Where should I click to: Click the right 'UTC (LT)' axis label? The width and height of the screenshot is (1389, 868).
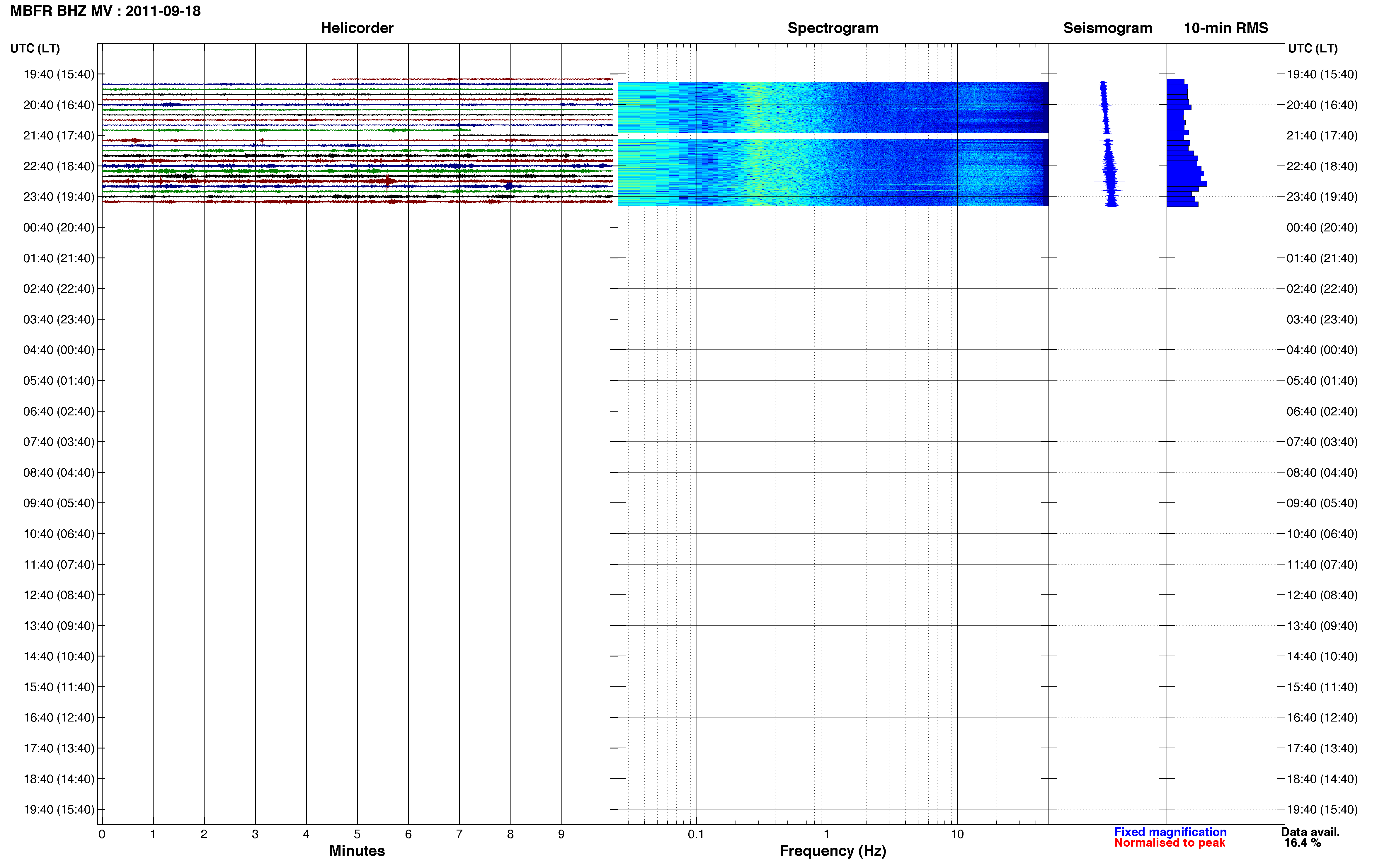pos(1313,48)
